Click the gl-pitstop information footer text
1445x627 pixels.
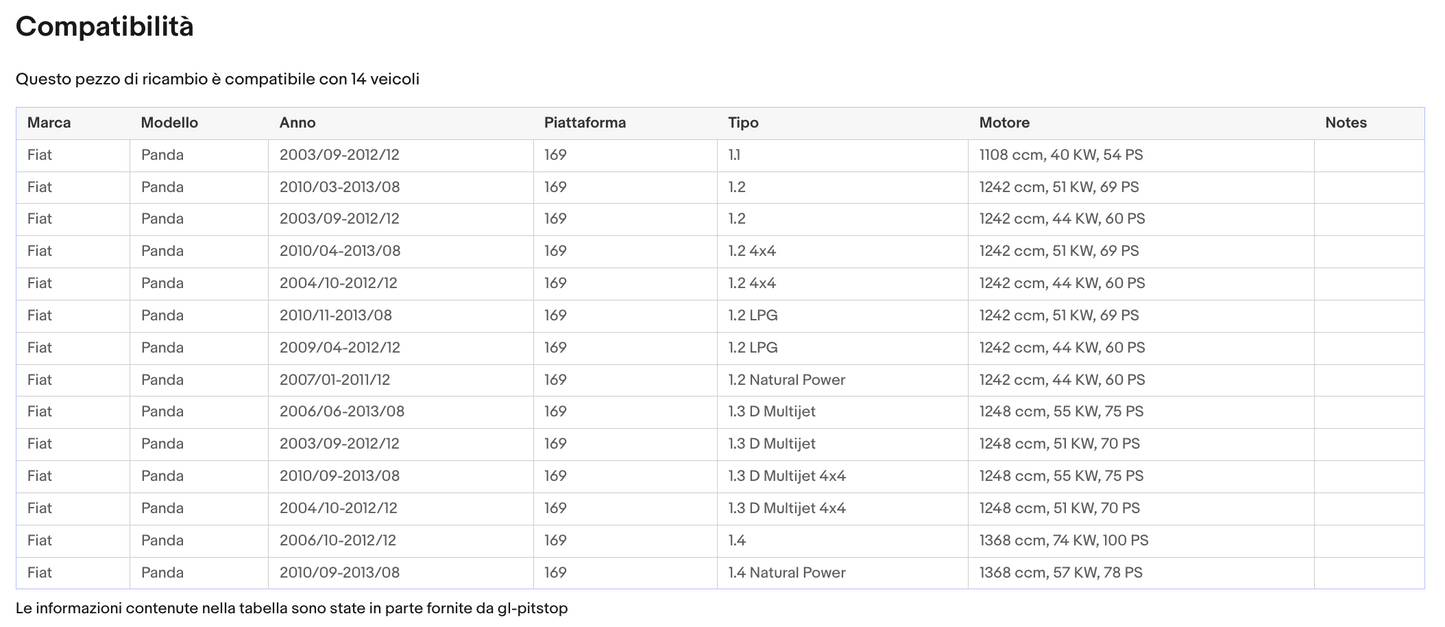point(291,608)
